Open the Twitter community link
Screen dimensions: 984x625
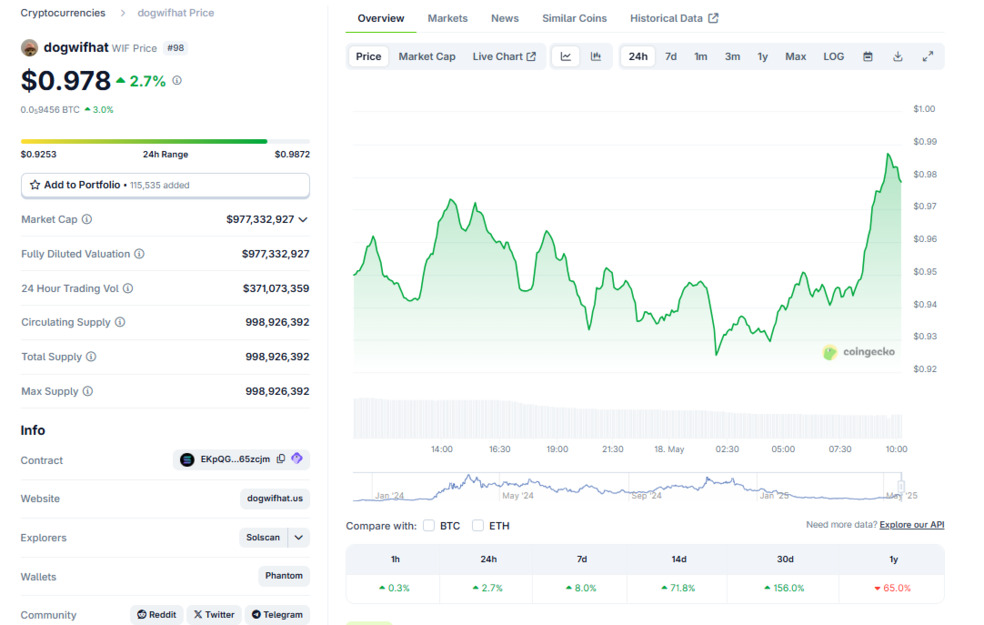pos(214,614)
